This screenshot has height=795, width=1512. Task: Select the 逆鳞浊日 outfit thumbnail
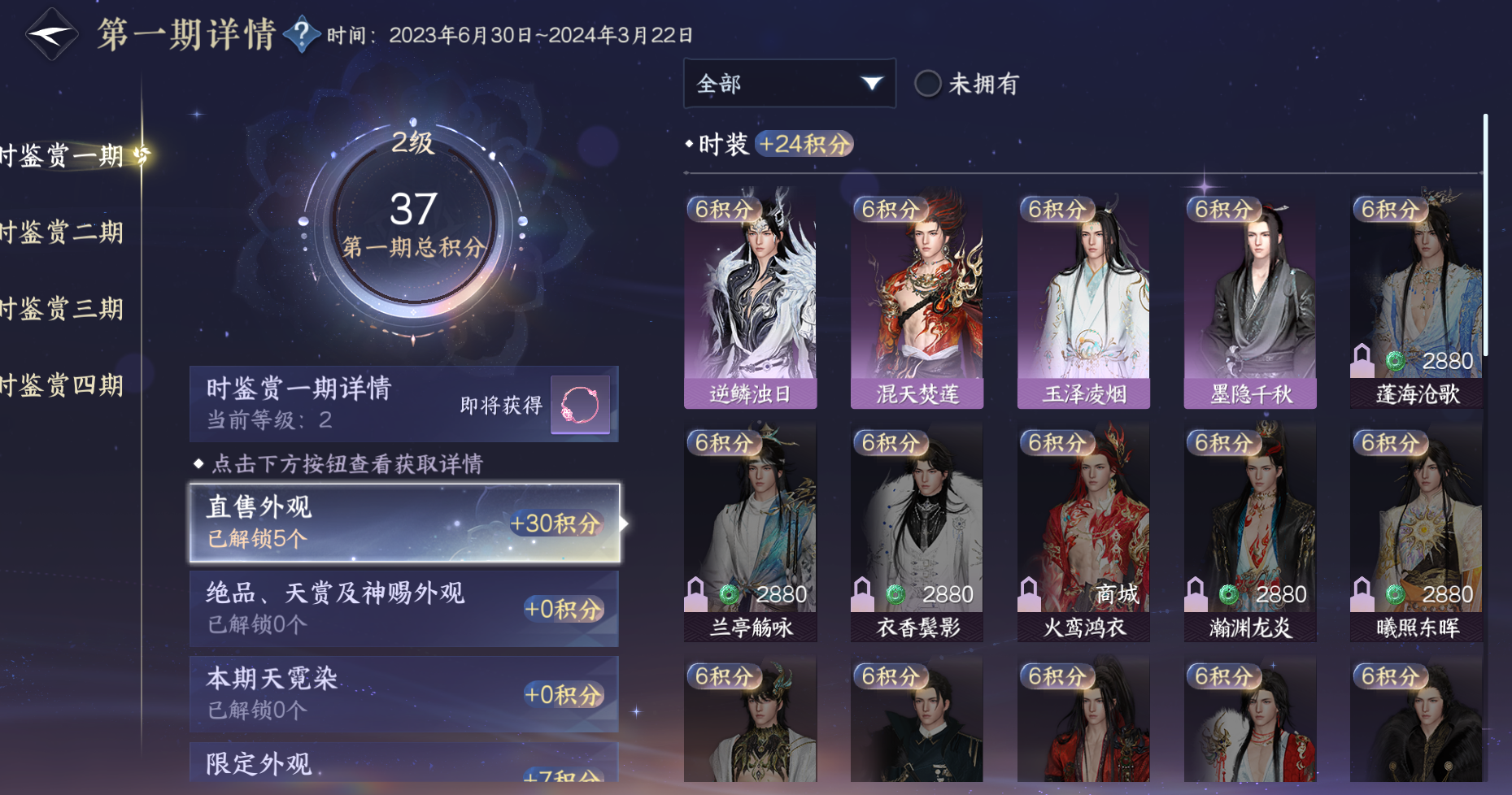pos(750,301)
